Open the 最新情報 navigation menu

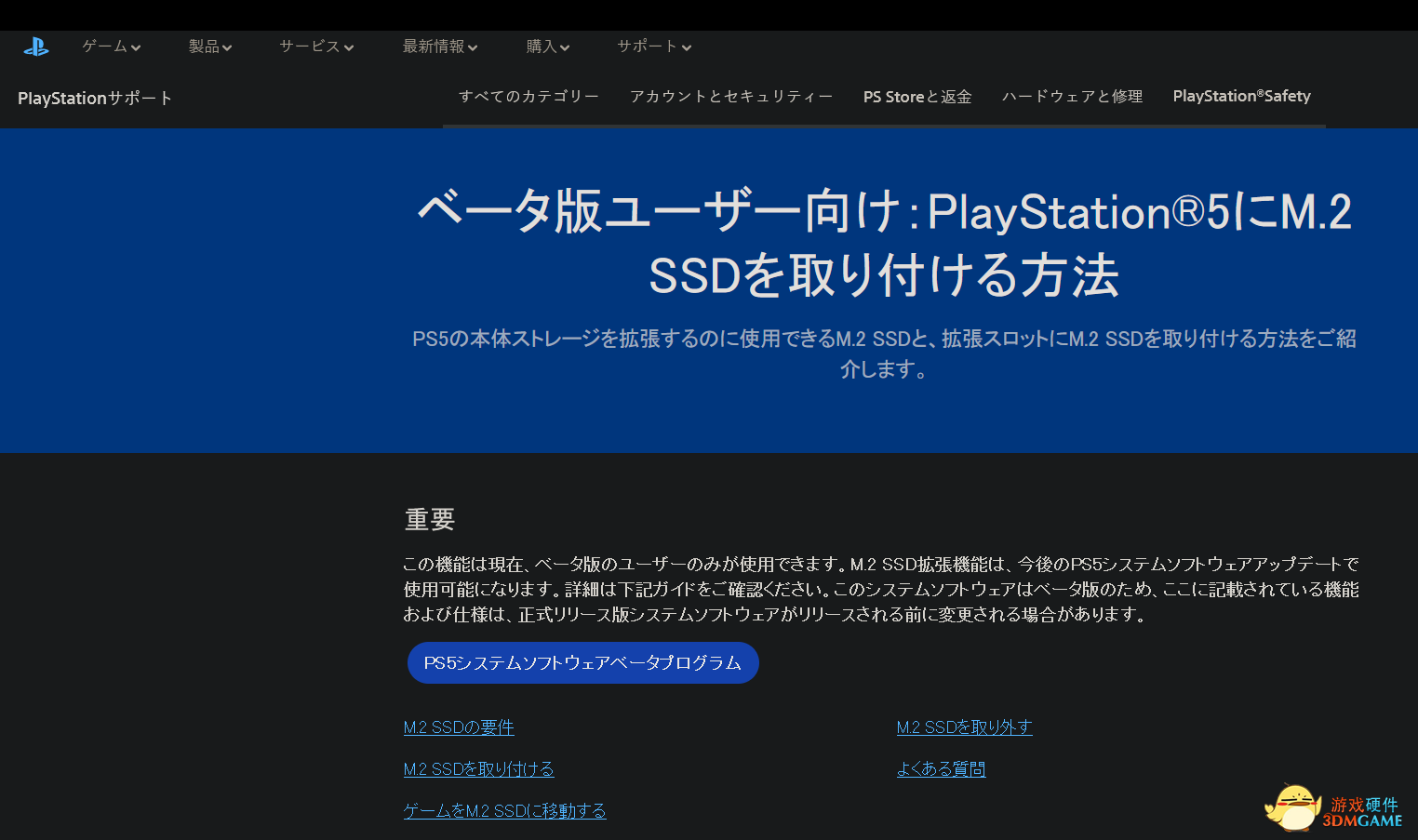439,47
